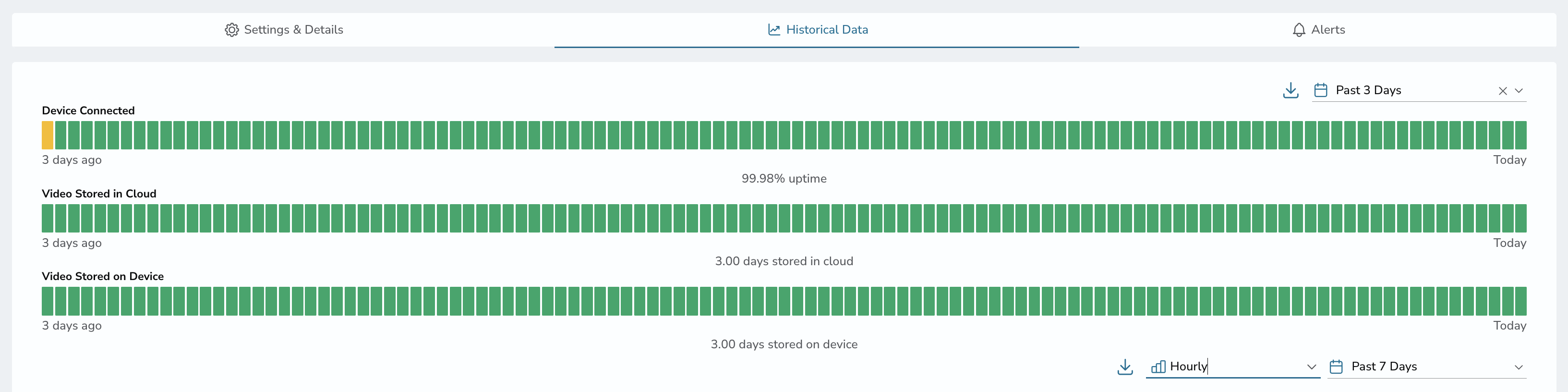
Task: Click the yellow segment in Device Connected
Action: (x=48, y=135)
